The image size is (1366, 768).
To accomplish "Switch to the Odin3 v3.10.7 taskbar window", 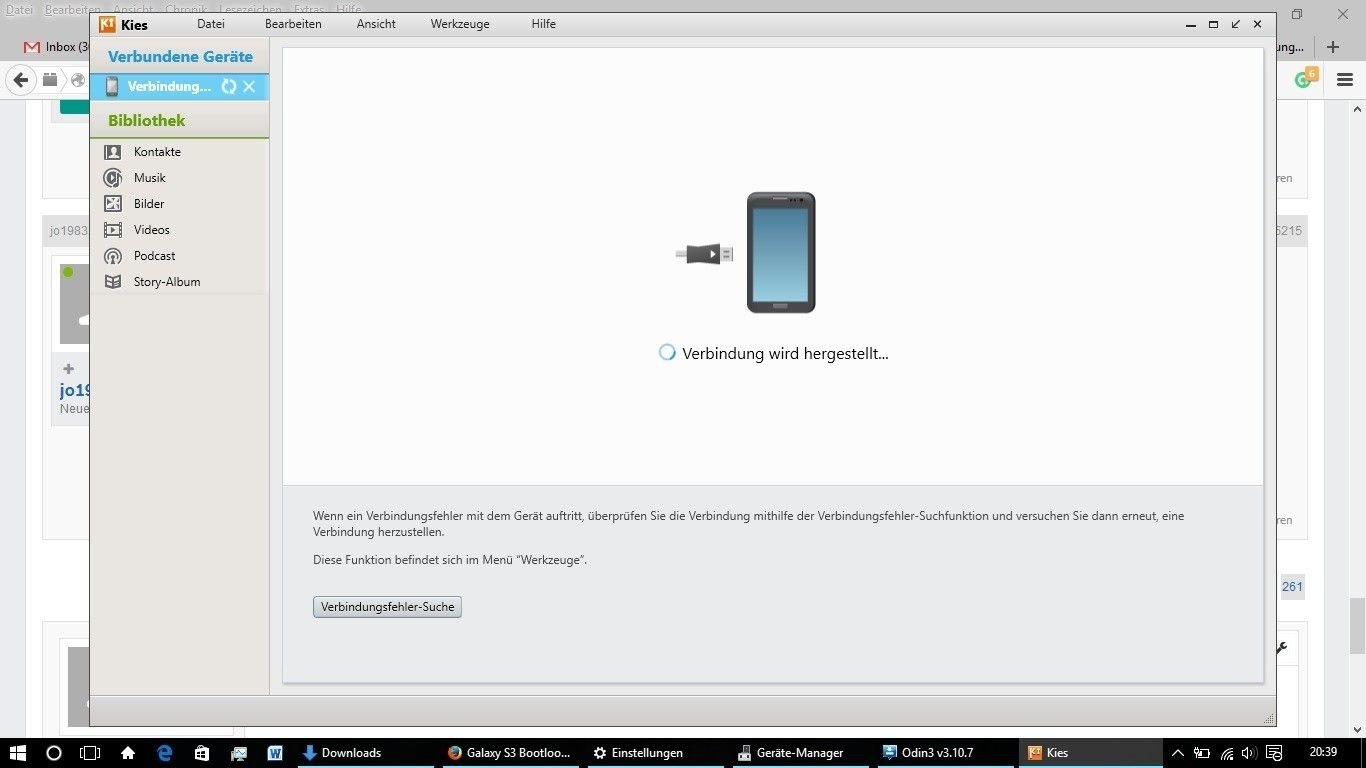I will 945,753.
